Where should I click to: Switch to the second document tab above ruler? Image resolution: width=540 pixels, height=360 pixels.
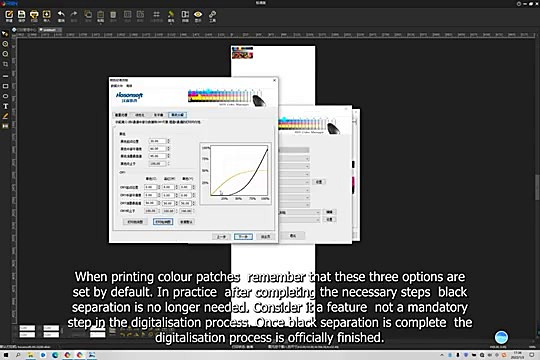[50, 30]
